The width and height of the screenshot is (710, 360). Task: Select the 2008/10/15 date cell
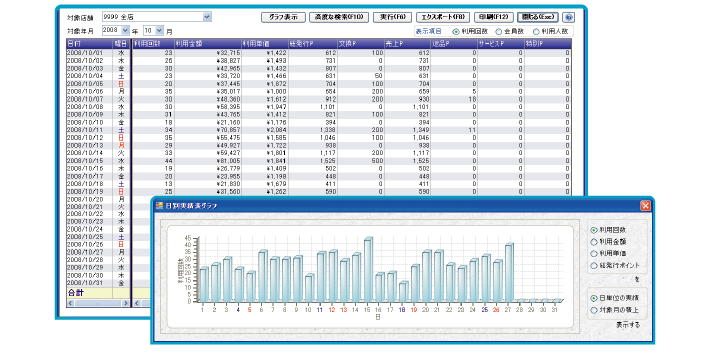[90, 161]
